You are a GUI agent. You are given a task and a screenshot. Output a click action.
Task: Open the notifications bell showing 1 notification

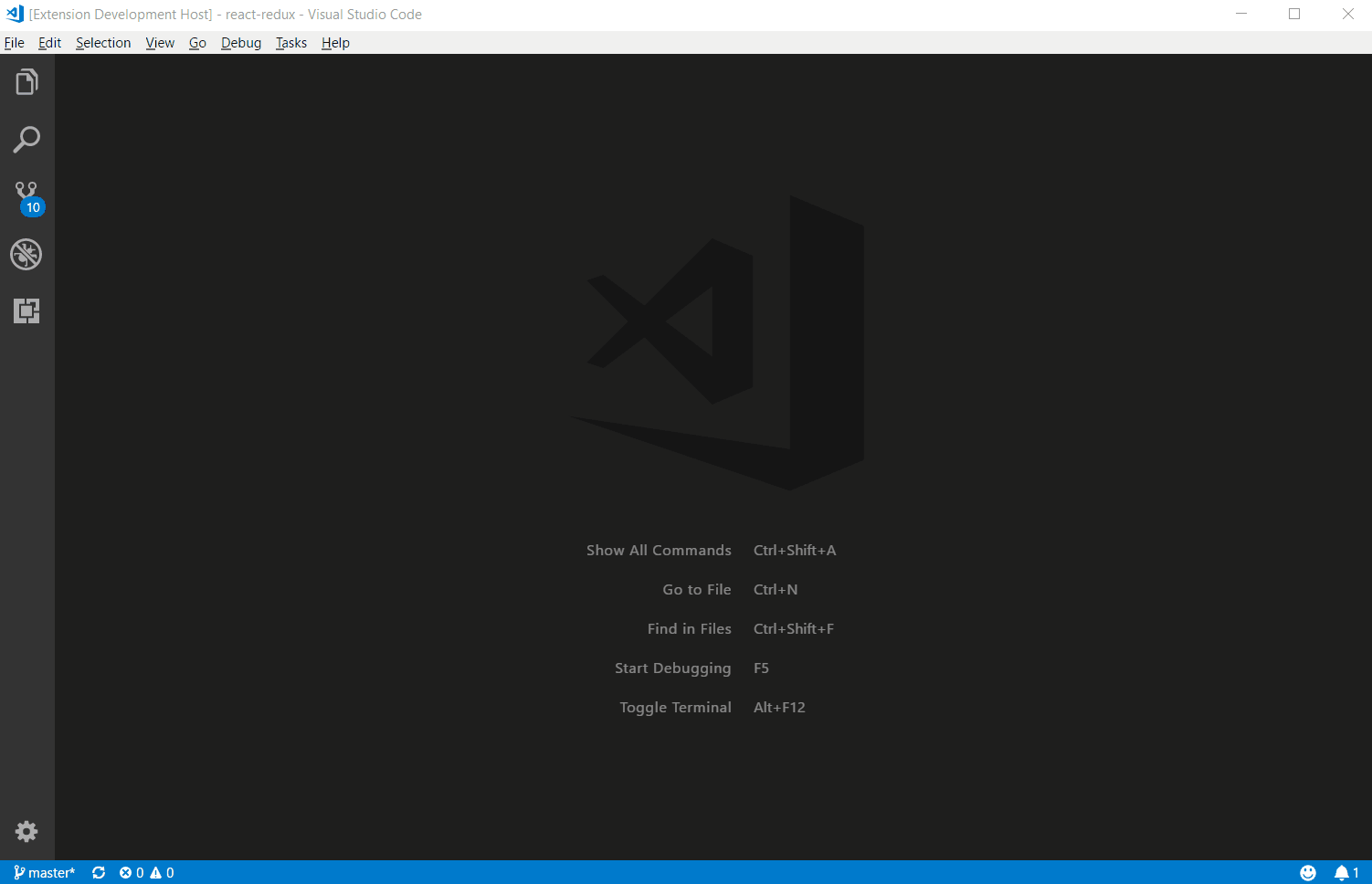click(1344, 872)
